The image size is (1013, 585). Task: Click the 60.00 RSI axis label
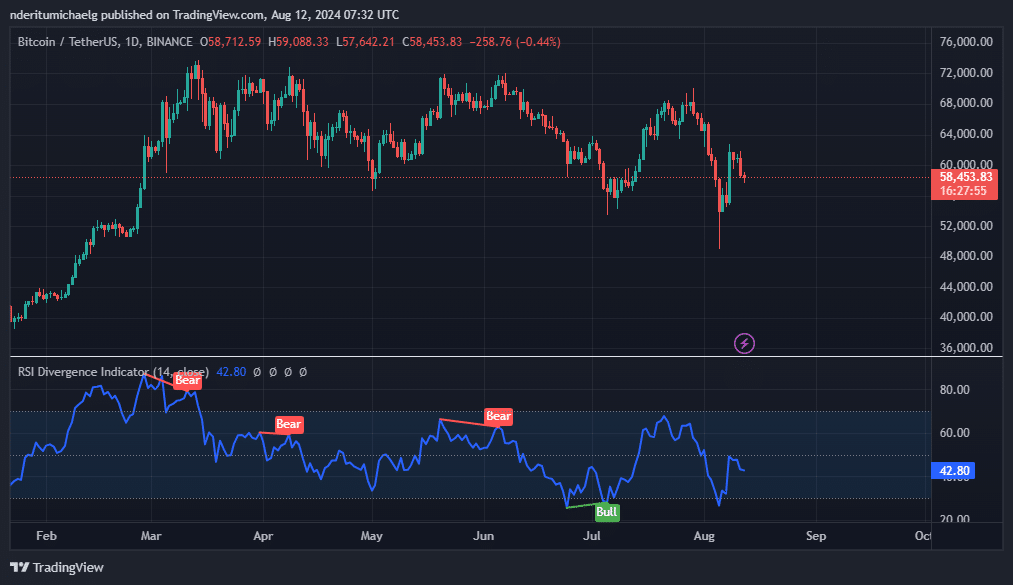pos(954,433)
